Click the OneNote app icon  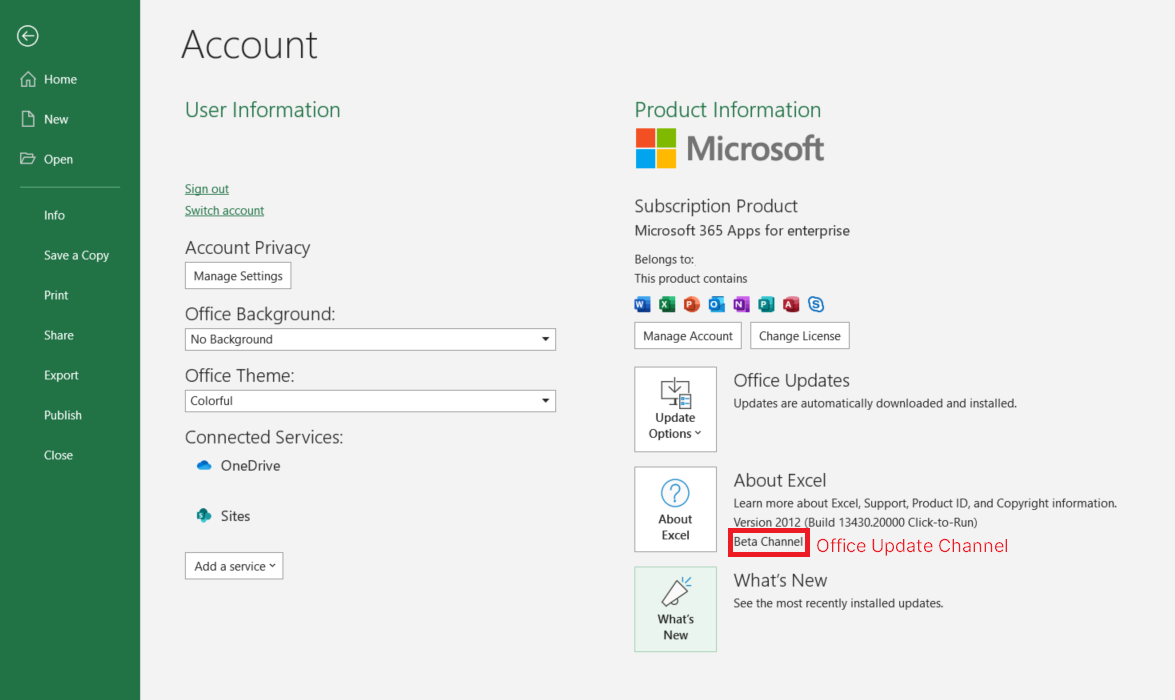point(741,304)
